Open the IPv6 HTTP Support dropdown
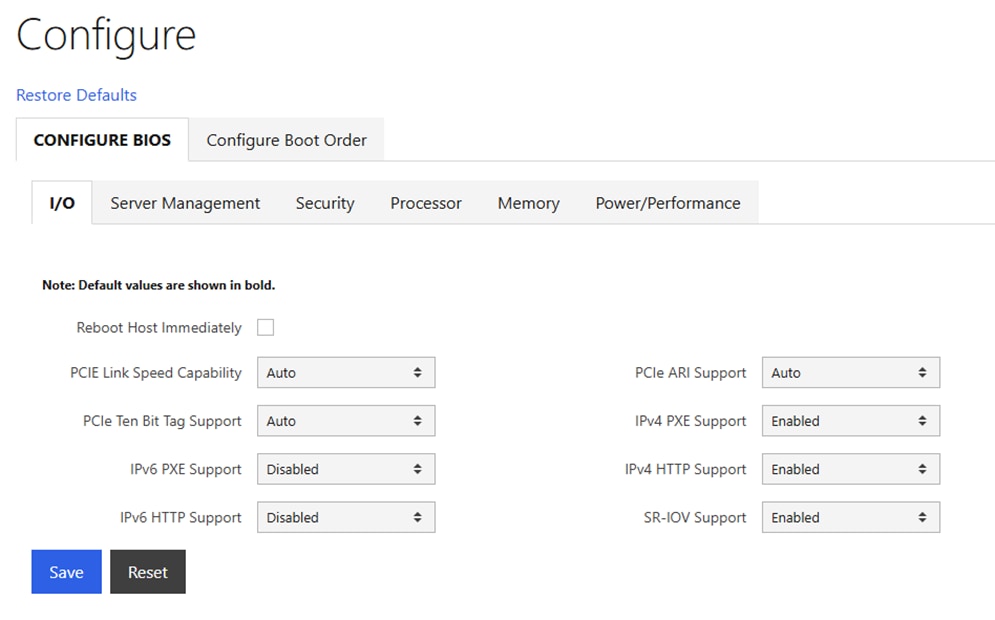This screenshot has height=620, width=995. pyautogui.click(x=345, y=517)
